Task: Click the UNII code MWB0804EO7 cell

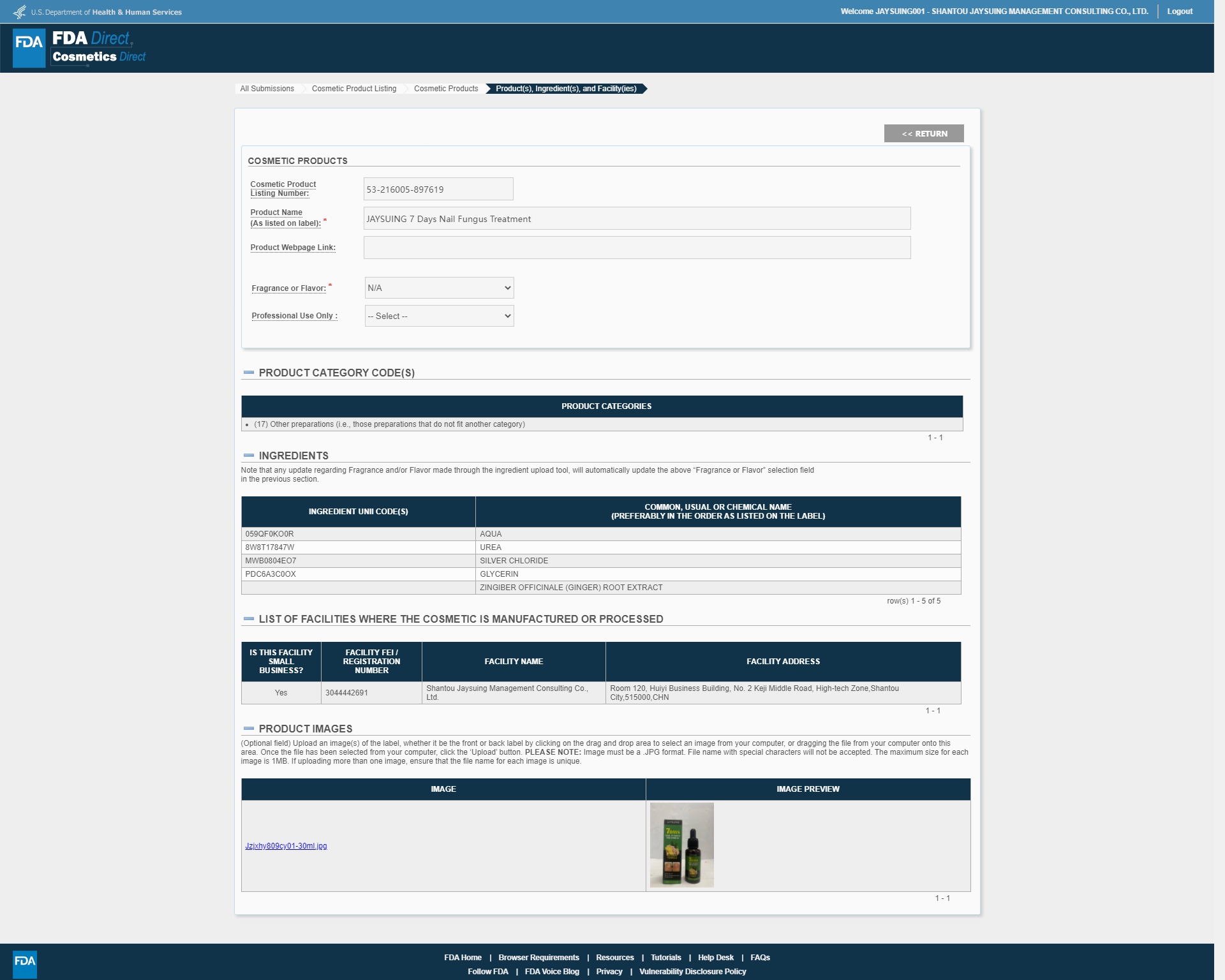Action: [359, 561]
